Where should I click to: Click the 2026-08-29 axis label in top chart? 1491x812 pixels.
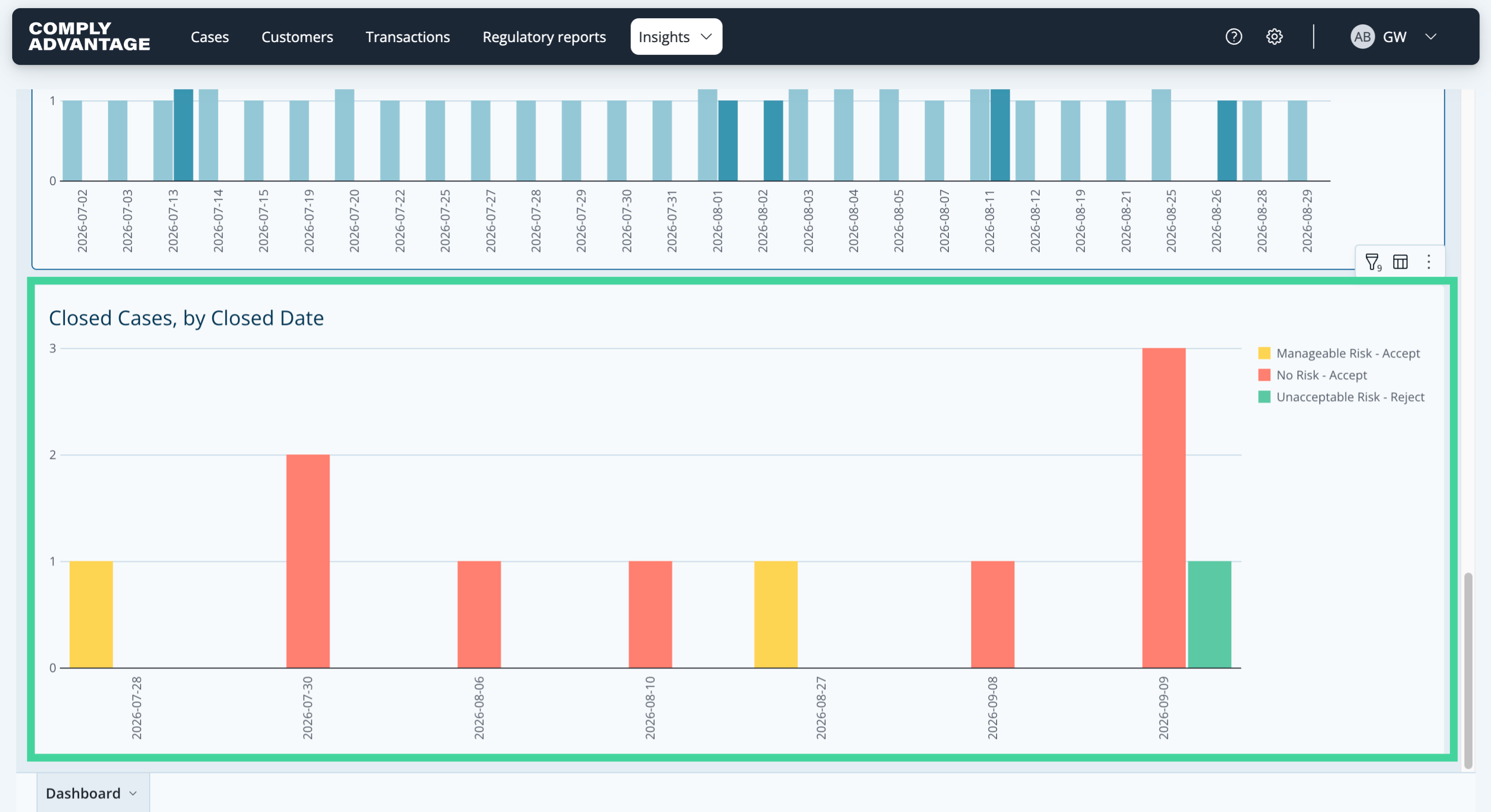1307,221
